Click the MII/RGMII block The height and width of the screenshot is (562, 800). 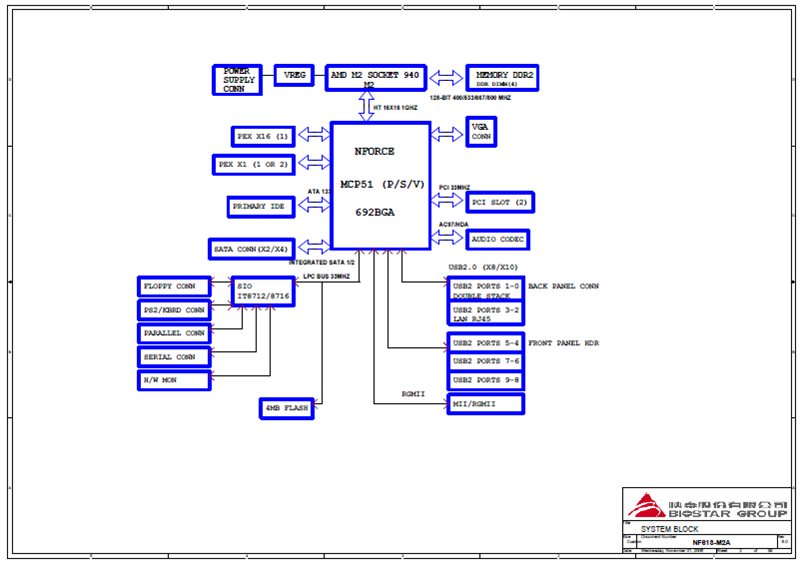coord(485,403)
